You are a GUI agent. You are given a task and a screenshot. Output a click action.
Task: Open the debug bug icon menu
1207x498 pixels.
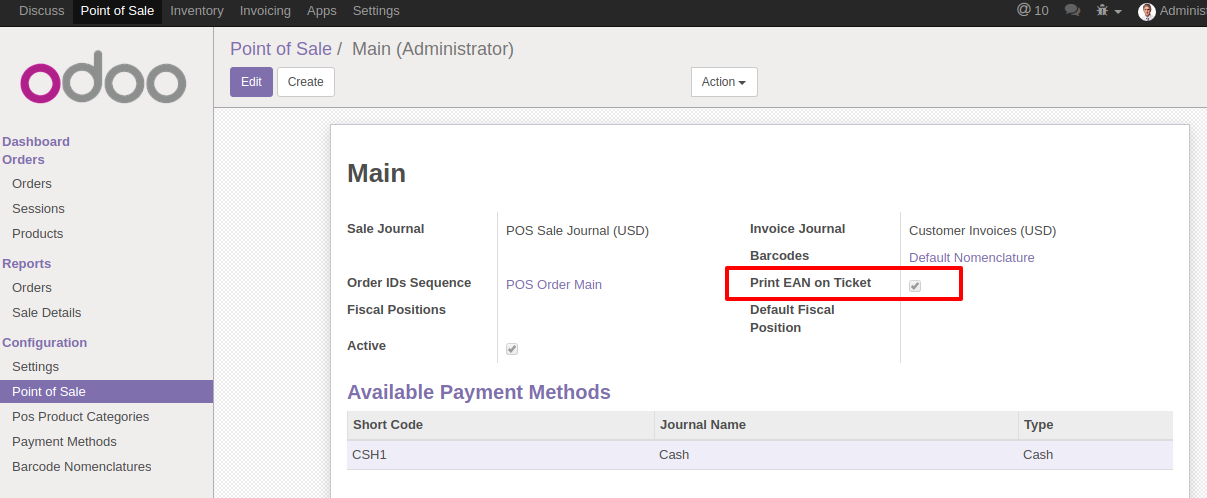[1108, 11]
